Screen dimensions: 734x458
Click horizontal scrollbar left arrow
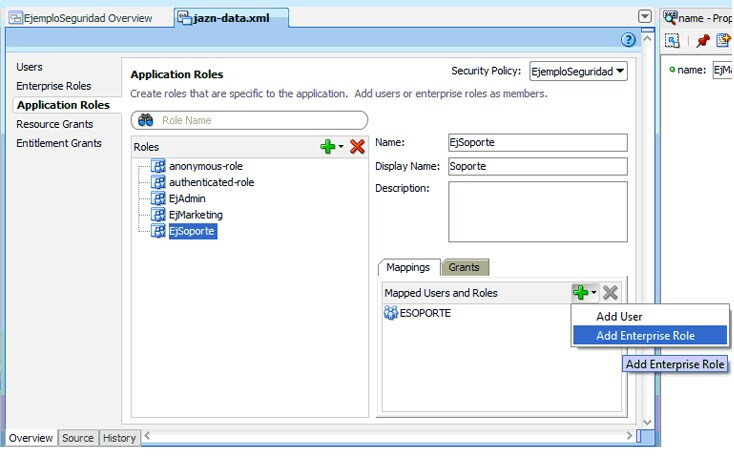pos(147,436)
